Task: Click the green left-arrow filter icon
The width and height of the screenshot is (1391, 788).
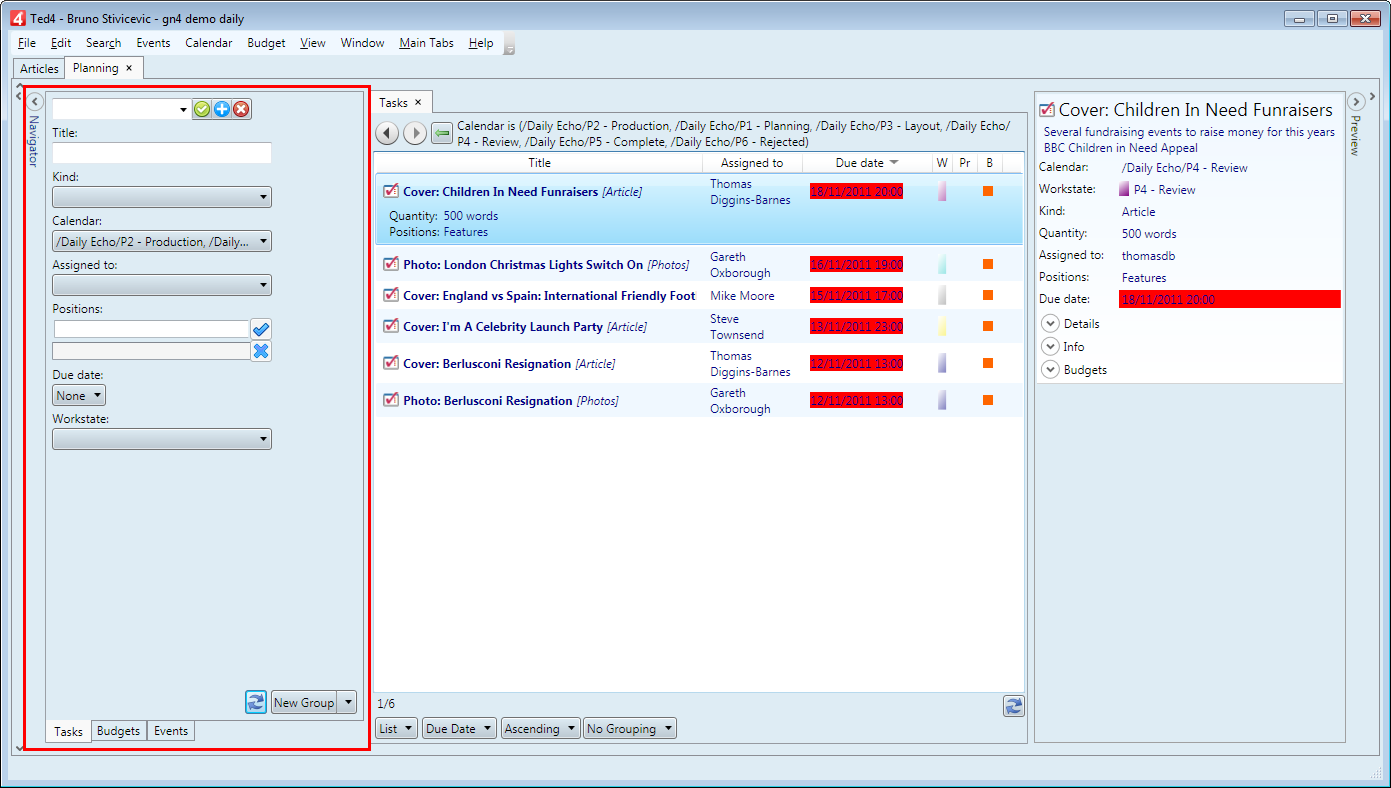Action: [442, 133]
